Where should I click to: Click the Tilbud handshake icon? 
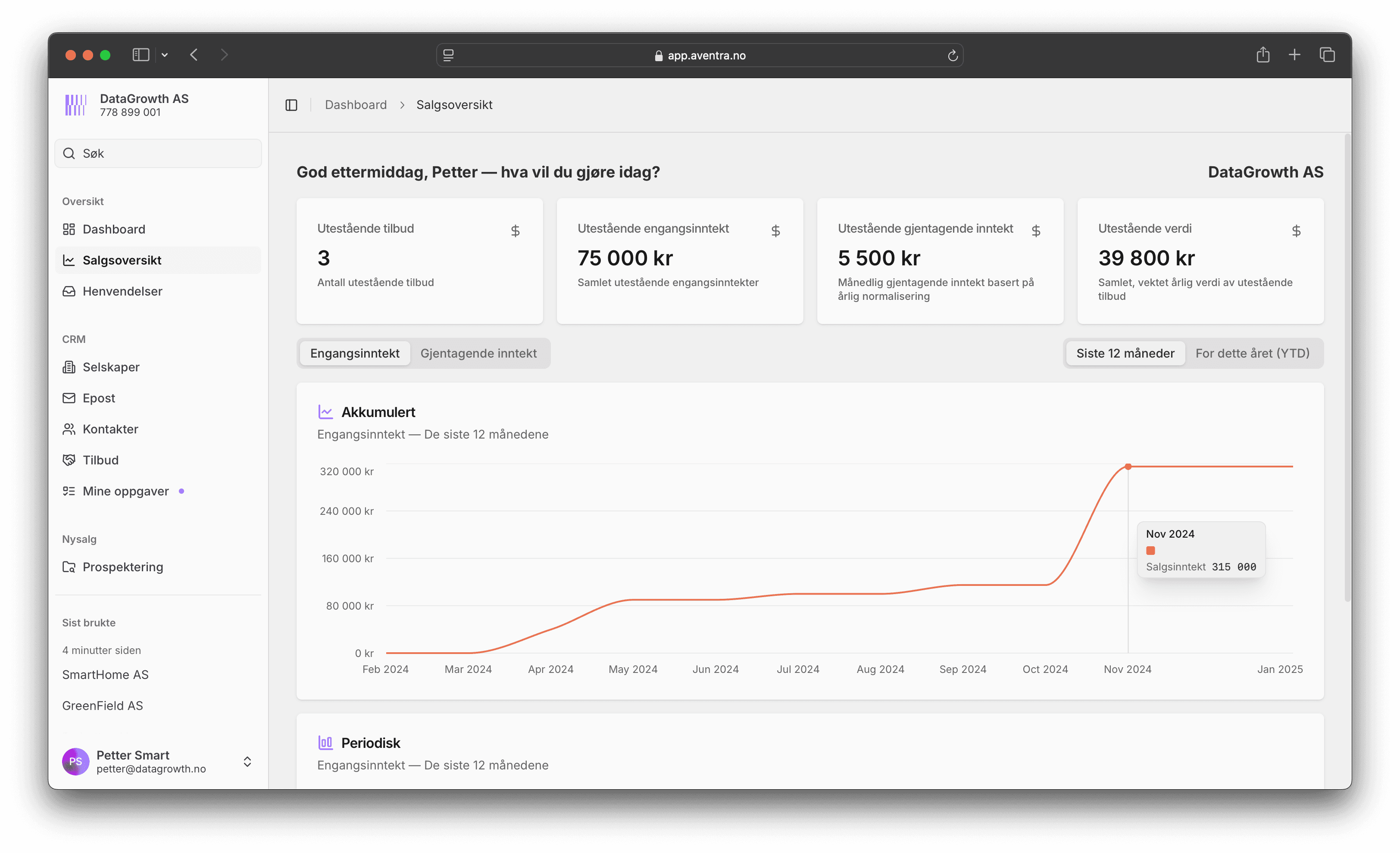[x=69, y=460]
